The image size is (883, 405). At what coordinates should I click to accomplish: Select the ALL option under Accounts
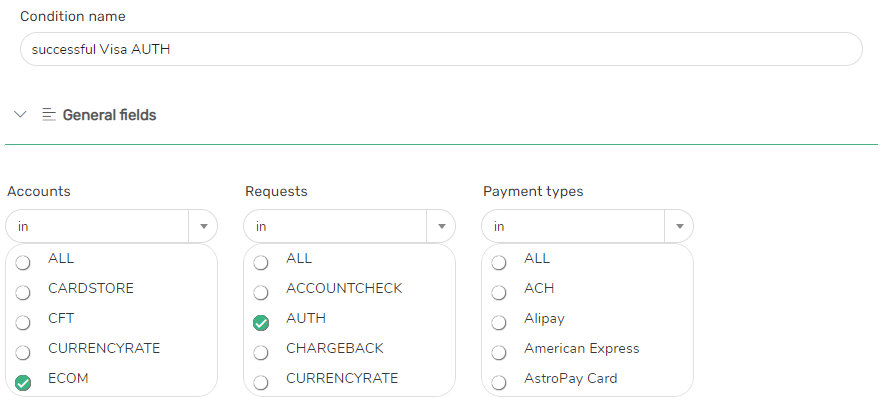[x=23, y=263]
